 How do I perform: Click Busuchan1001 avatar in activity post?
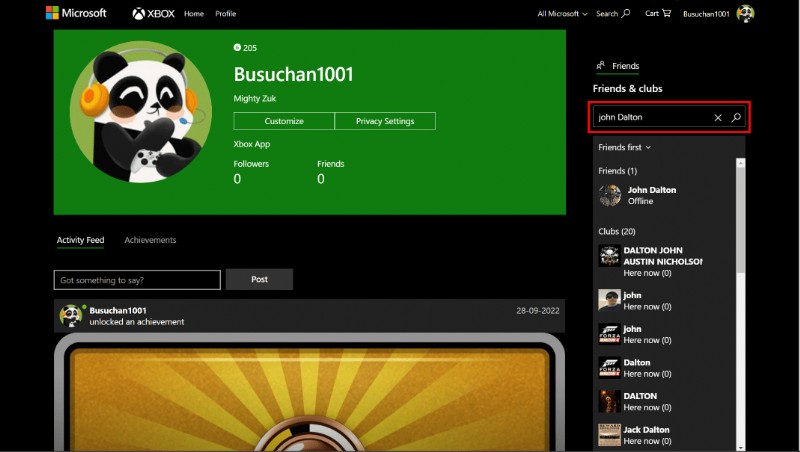point(71,316)
